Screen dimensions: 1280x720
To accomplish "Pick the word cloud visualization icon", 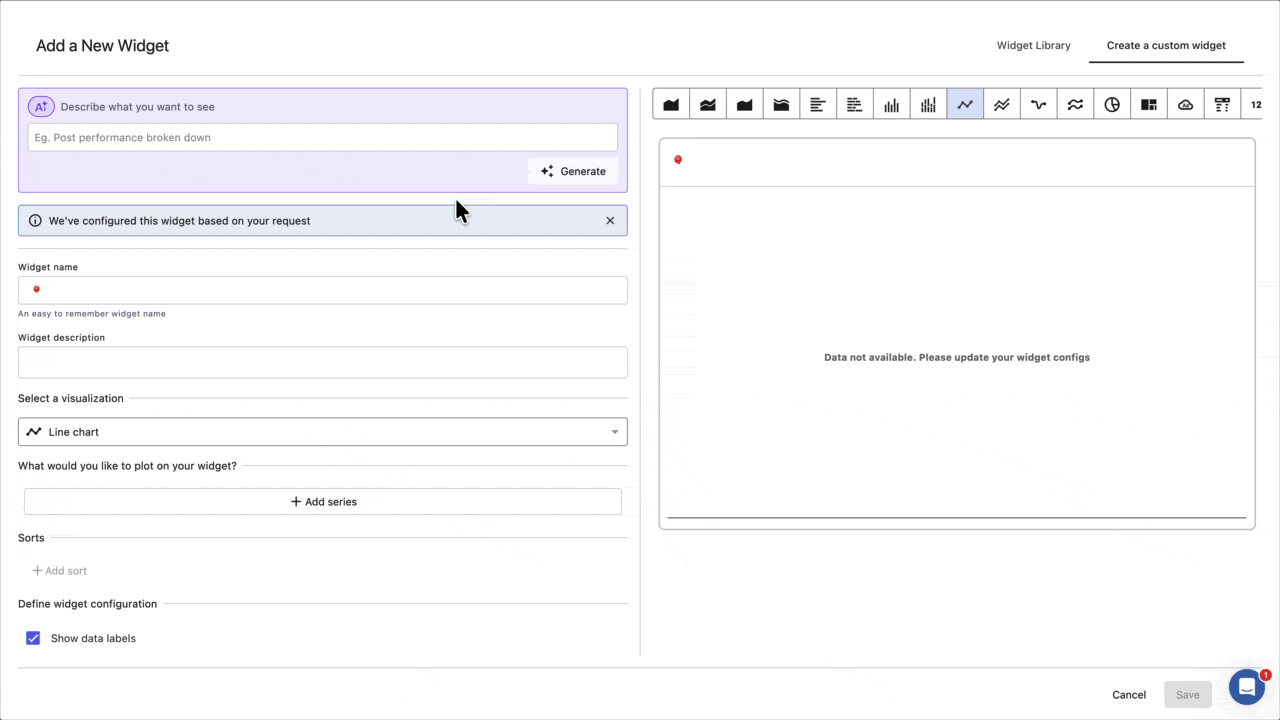I will tap(1185, 104).
